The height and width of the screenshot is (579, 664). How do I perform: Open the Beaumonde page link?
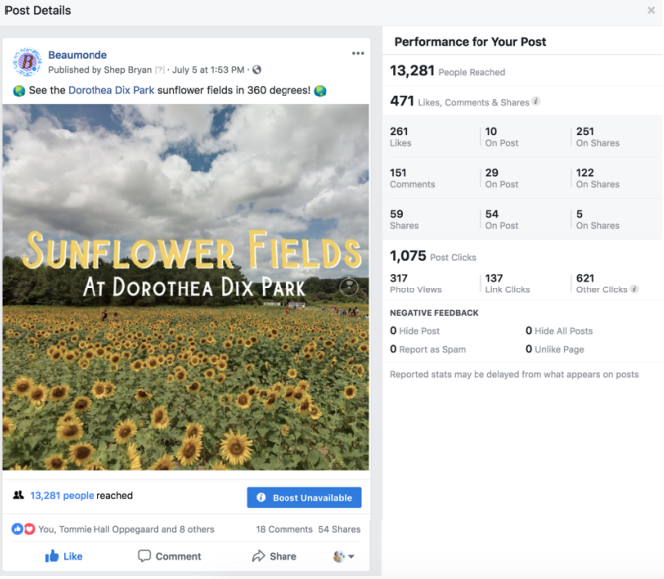pyautogui.click(x=77, y=55)
